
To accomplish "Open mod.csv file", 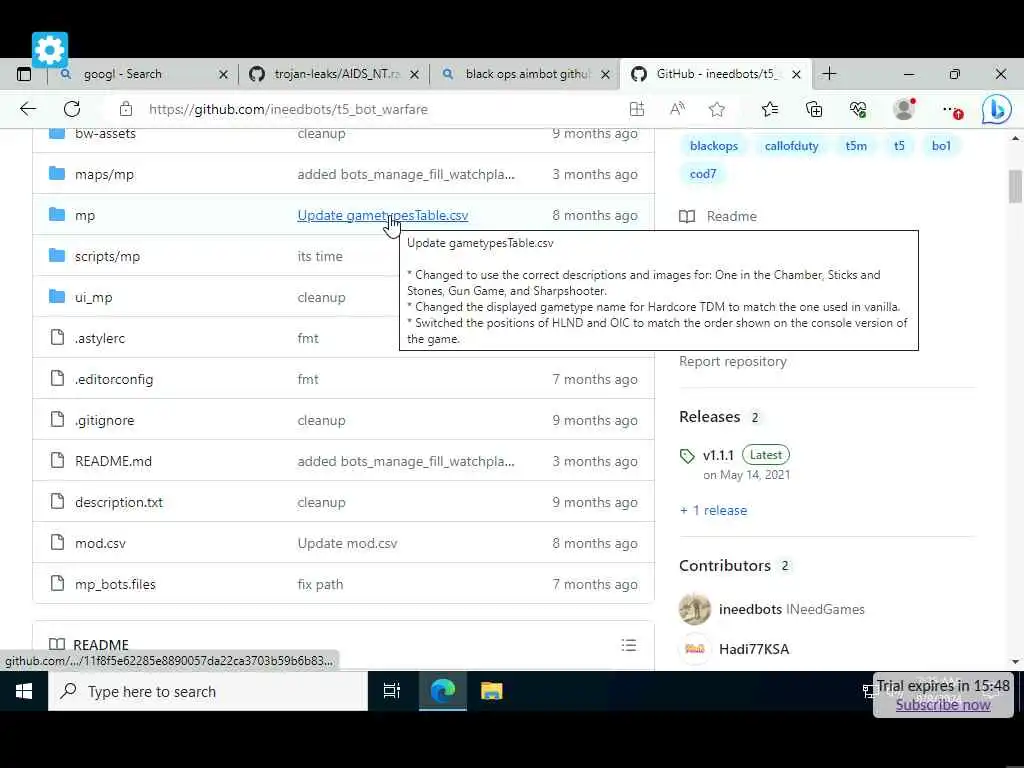I will pyautogui.click(x=100, y=543).
